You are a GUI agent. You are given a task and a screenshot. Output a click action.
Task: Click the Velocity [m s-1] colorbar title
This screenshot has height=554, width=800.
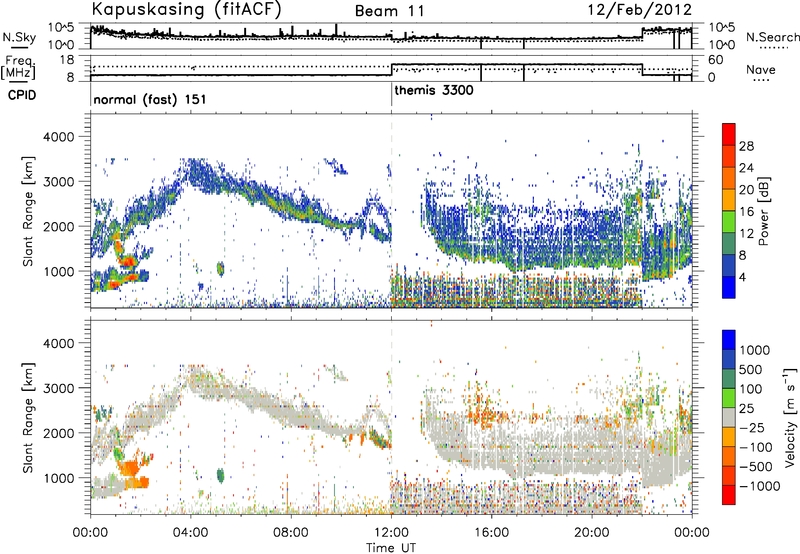[x=790, y=417]
